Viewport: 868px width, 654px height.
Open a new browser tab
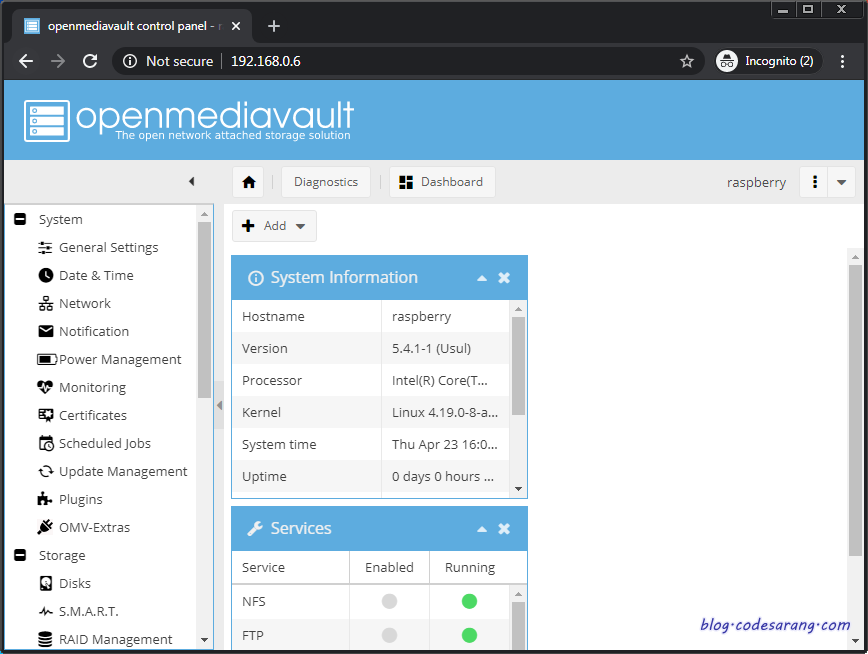[273, 26]
